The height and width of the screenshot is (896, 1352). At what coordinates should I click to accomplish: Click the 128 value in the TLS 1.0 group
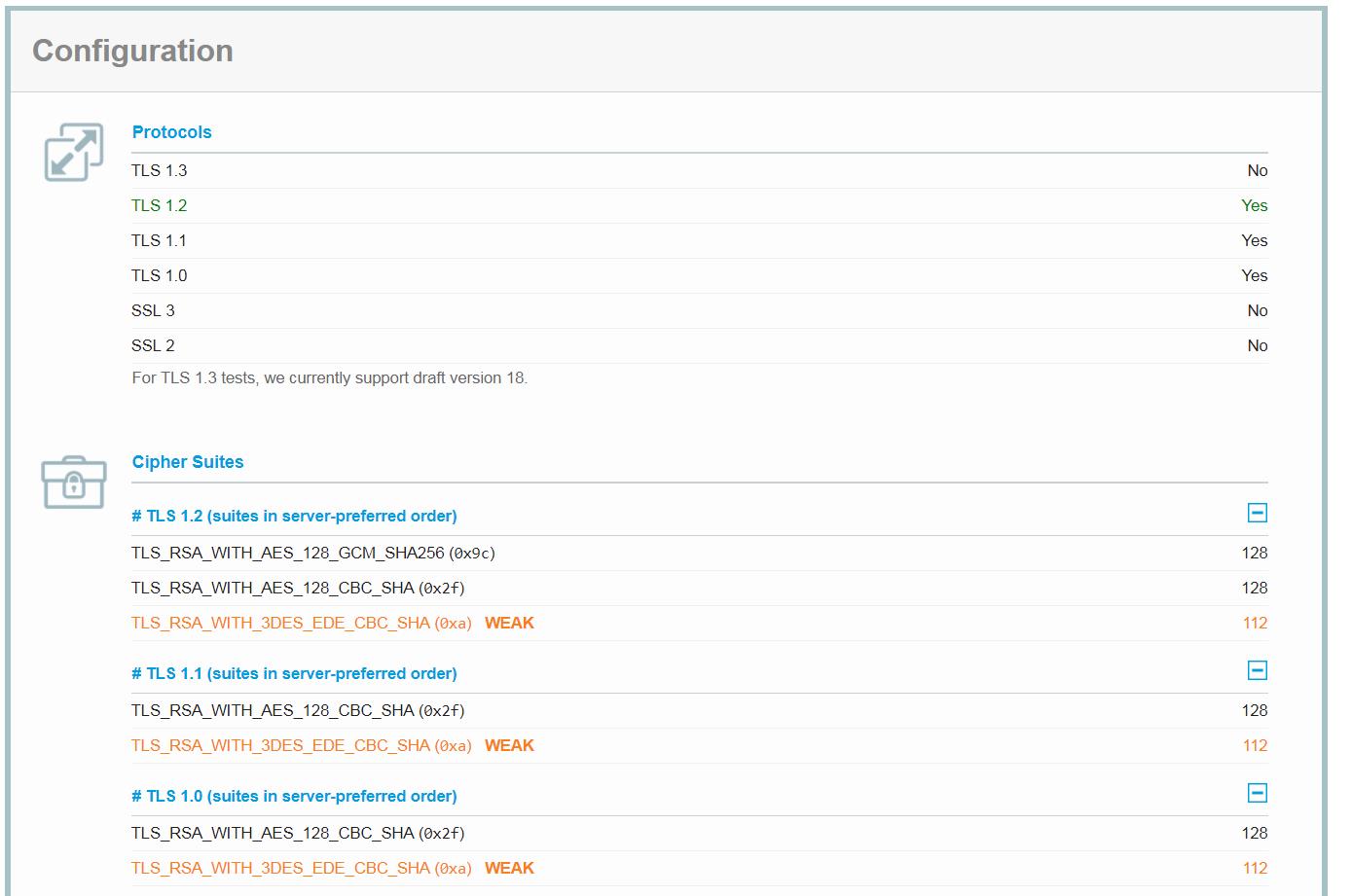(1255, 833)
